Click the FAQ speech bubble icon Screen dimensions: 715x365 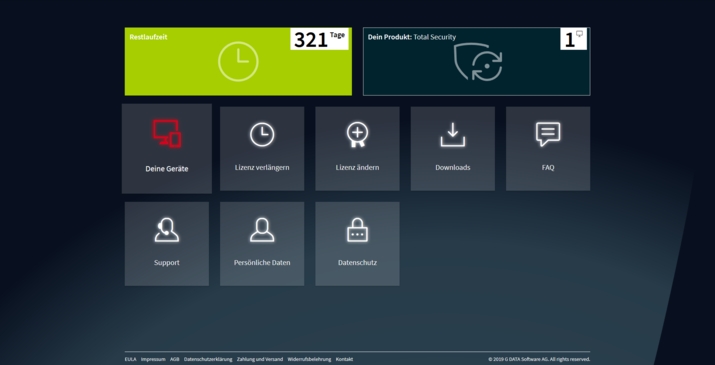tap(548, 134)
